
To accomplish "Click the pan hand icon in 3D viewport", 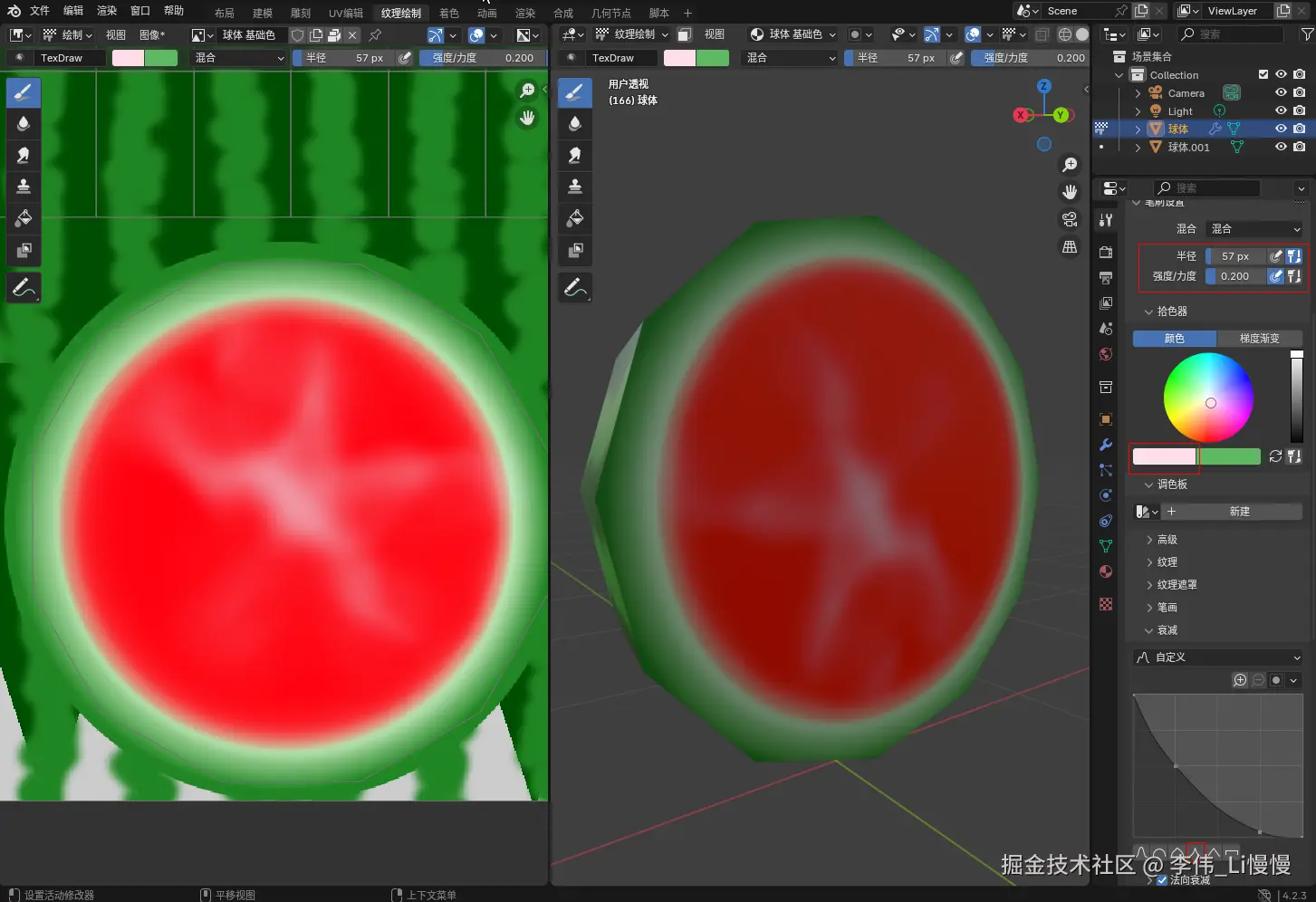I will click(x=1070, y=192).
